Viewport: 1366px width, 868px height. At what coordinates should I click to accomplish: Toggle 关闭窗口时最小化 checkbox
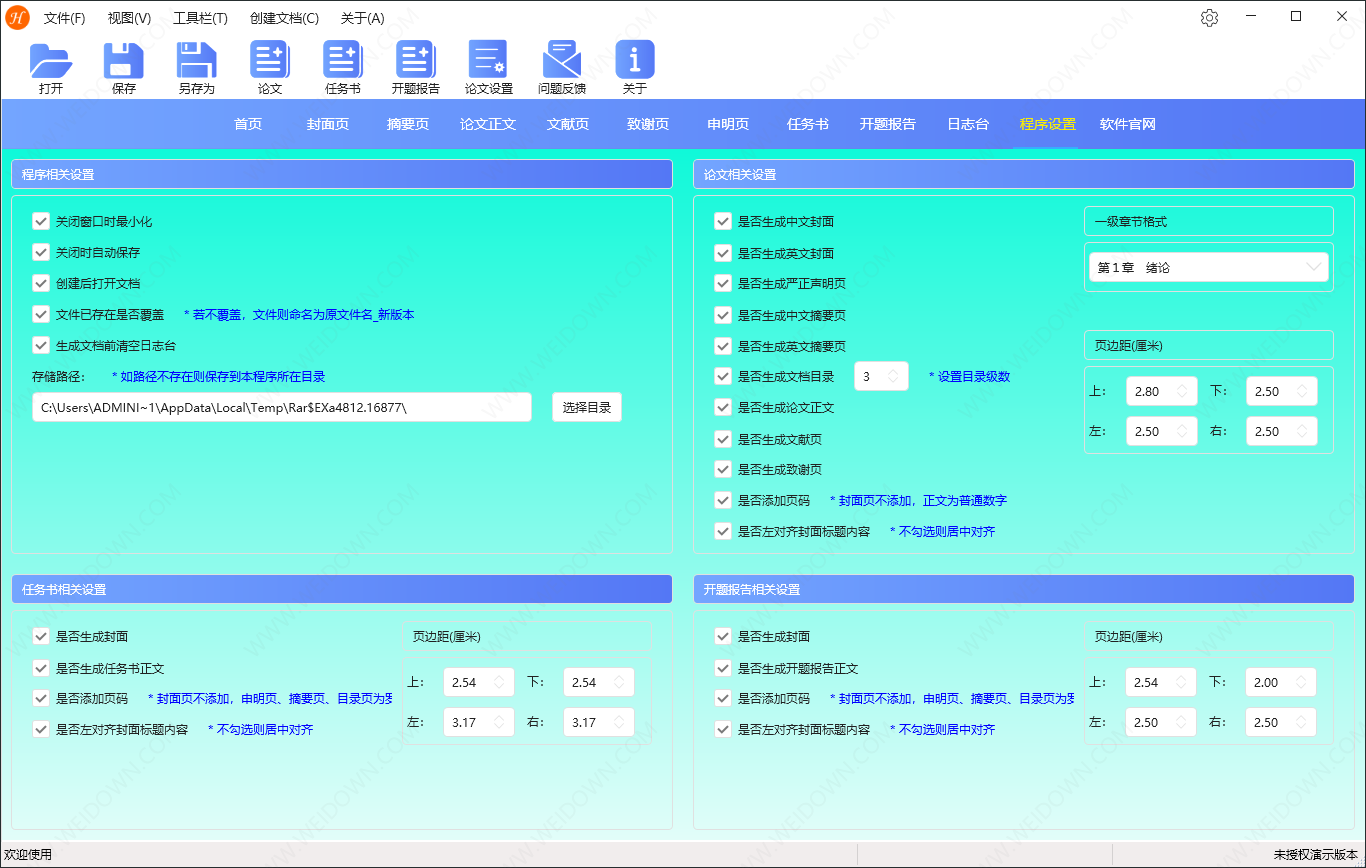(41, 221)
